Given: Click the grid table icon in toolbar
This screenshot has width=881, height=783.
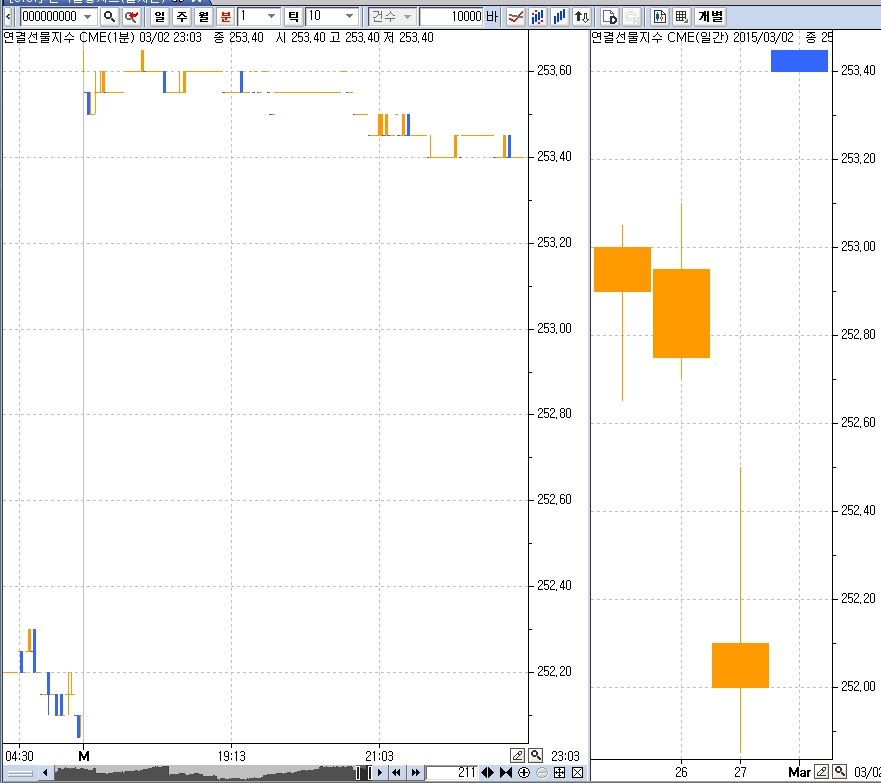Looking at the screenshot, I should coord(681,17).
